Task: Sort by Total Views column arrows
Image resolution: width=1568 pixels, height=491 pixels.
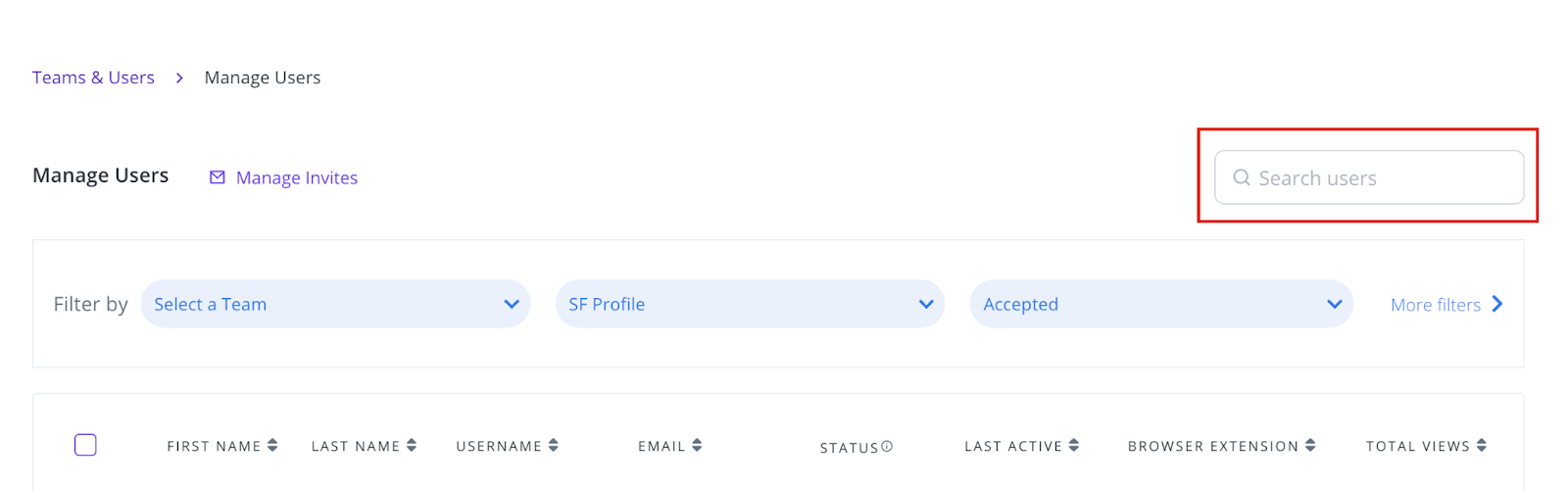Action: (1482, 446)
